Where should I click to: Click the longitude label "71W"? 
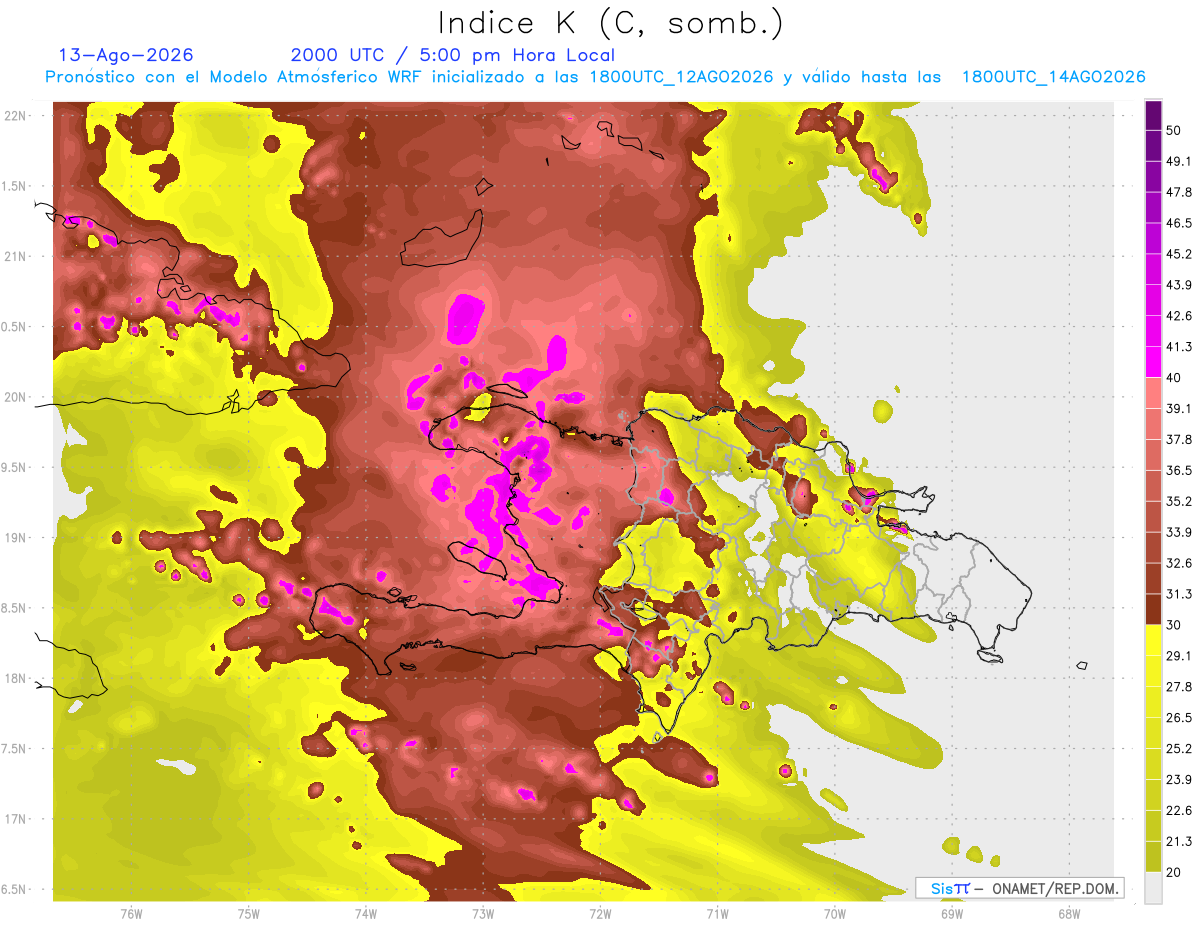(717, 913)
